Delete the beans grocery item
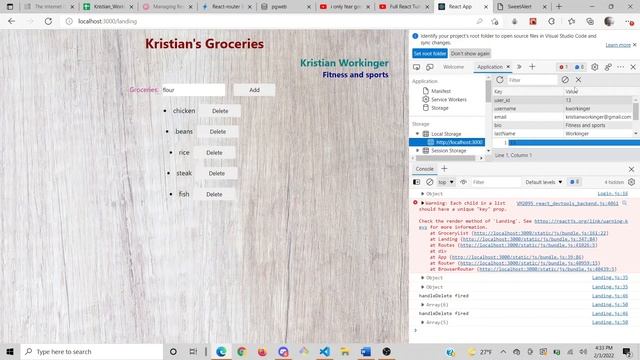This screenshot has width=640, height=360. (x=218, y=132)
